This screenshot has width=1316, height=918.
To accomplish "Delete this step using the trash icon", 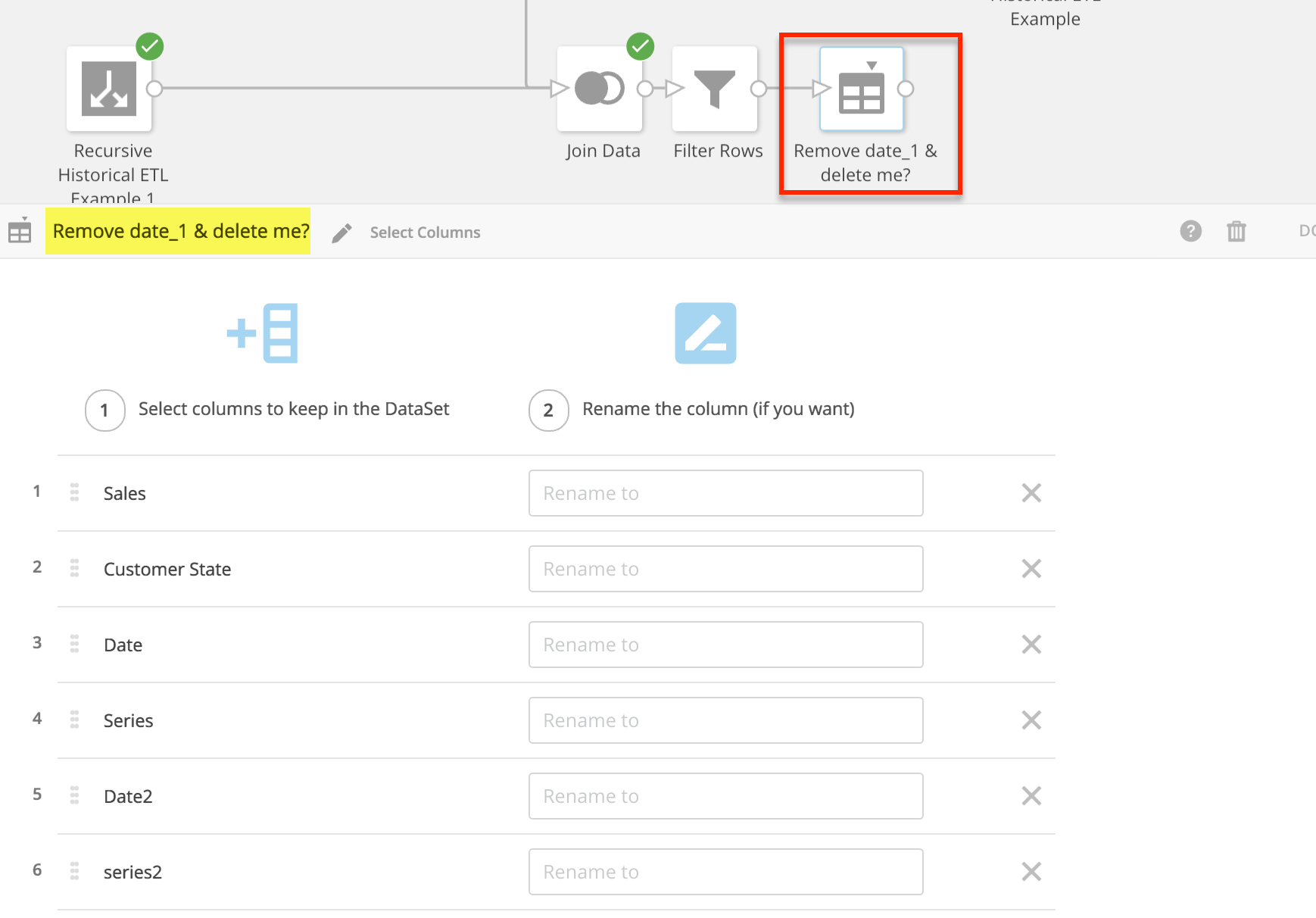I will click(1236, 231).
